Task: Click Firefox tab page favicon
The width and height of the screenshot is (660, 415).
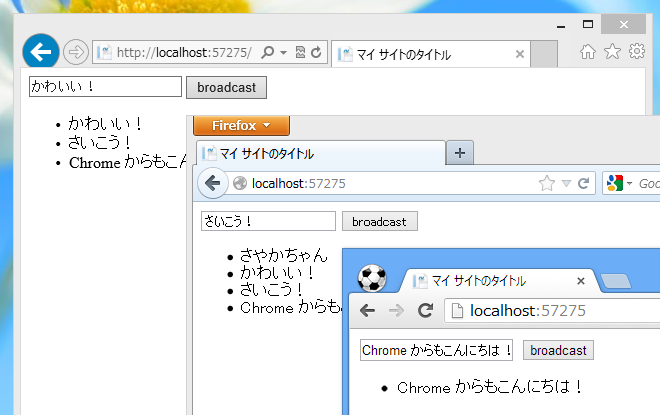Action: click(x=209, y=153)
